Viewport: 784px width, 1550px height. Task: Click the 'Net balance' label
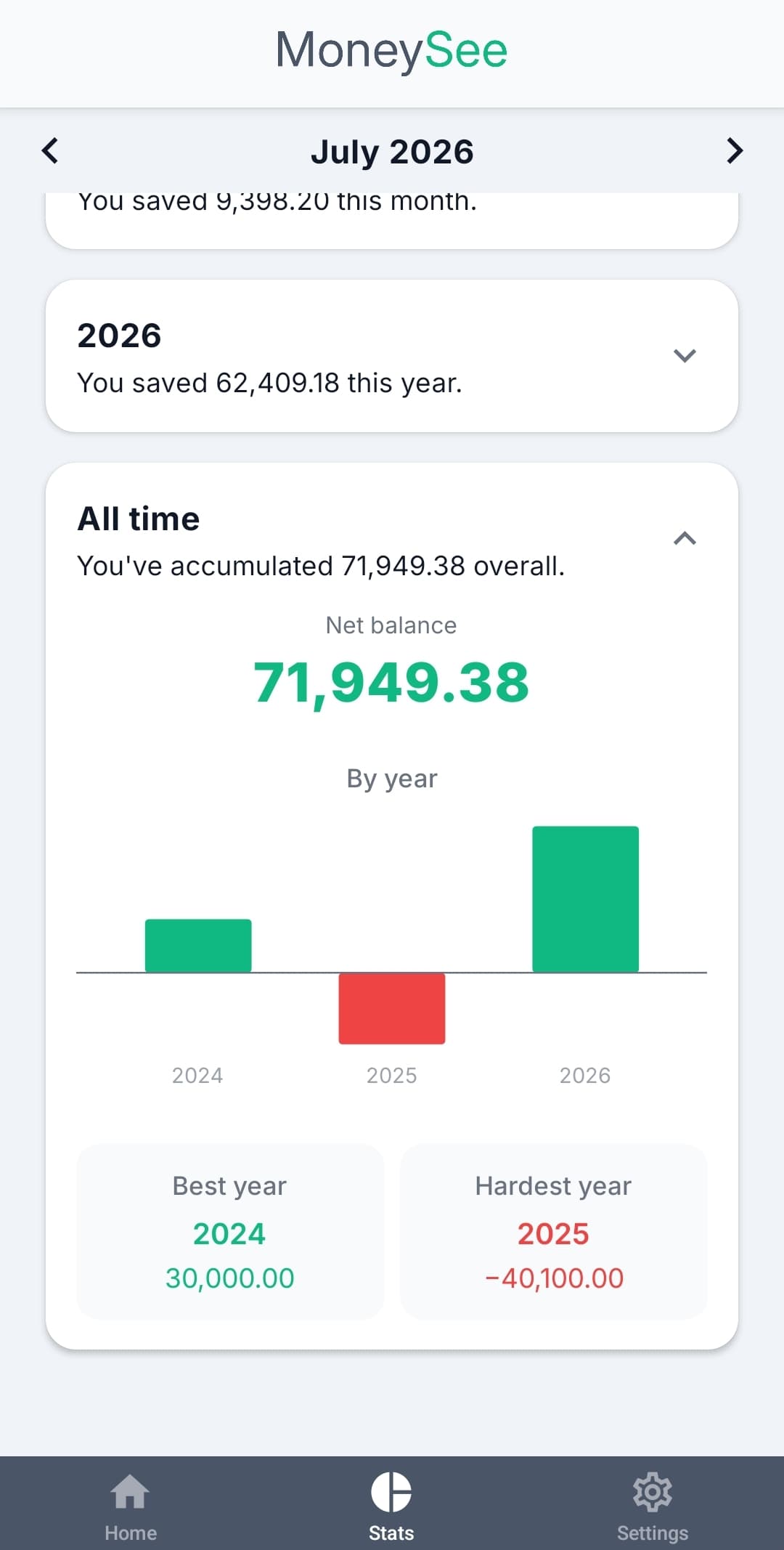coord(391,625)
